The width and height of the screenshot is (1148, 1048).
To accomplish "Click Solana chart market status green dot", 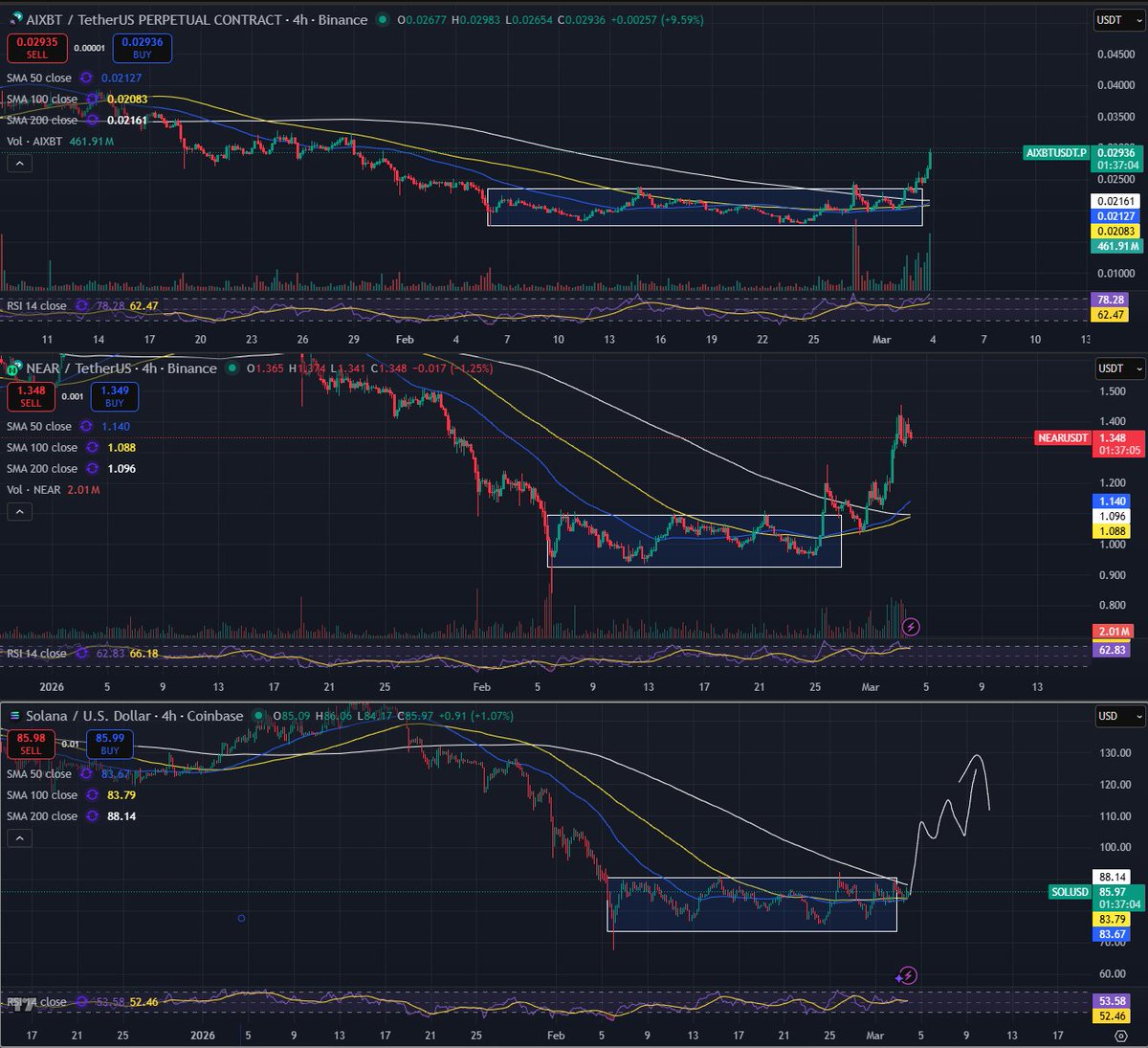I will (x=258, y=716).
